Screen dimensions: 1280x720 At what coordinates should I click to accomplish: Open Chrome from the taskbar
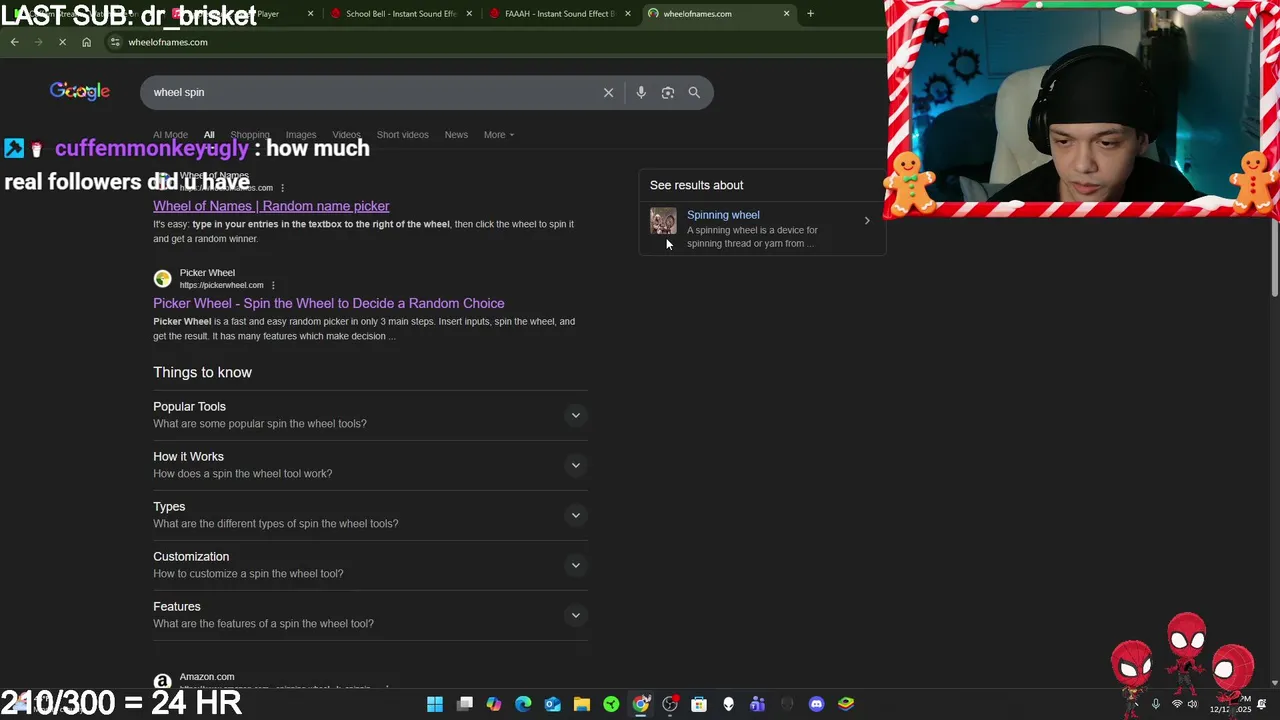coord(641,704)
